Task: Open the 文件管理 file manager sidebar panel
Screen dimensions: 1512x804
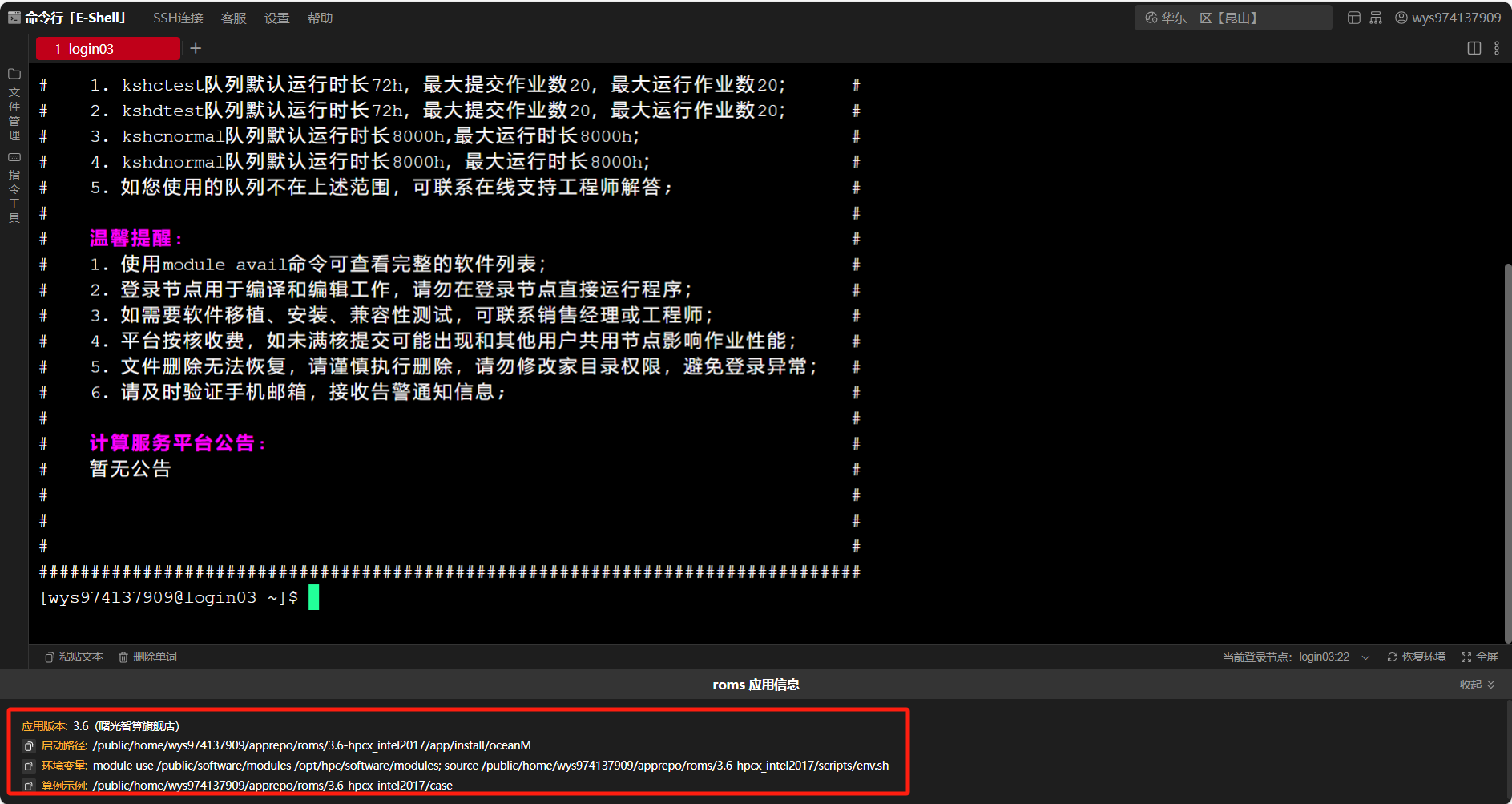Action: click(x=14, y=104)
